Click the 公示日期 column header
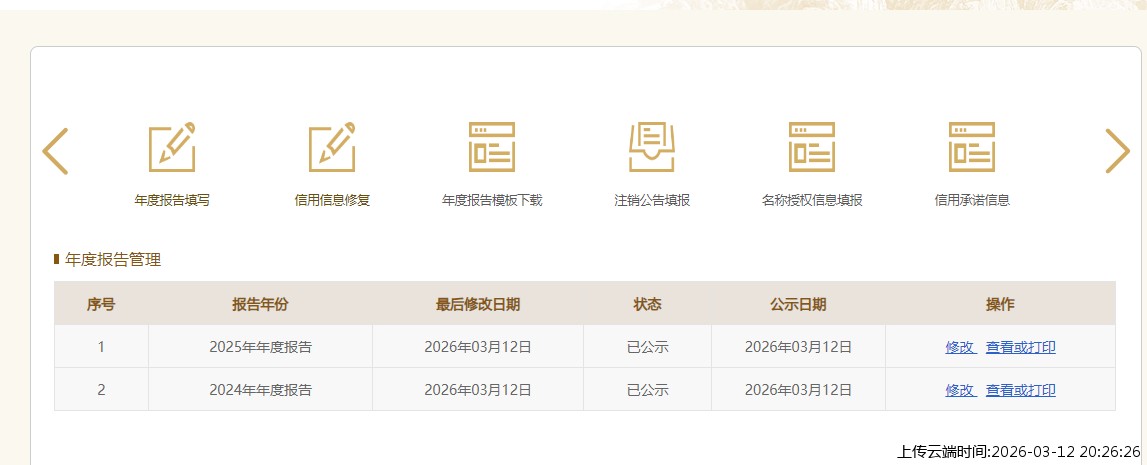1147x465 pixels. click(798, 304)
